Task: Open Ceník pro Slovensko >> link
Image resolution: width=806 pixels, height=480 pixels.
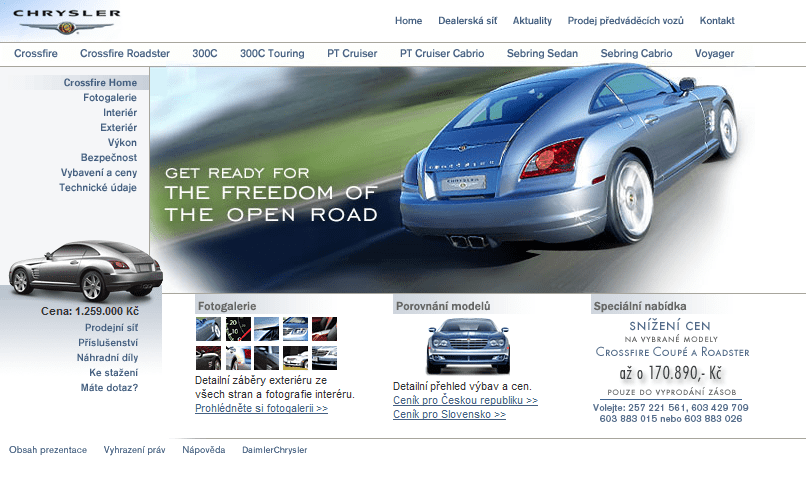Action: tap(449, 414)
